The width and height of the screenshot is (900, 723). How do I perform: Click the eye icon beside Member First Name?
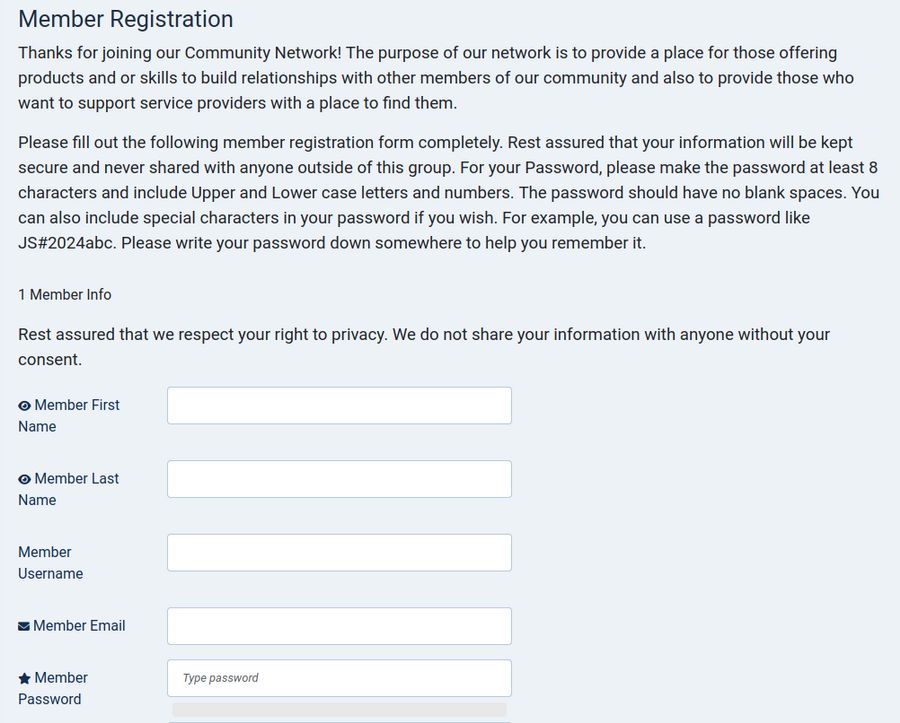click(25, 406)
